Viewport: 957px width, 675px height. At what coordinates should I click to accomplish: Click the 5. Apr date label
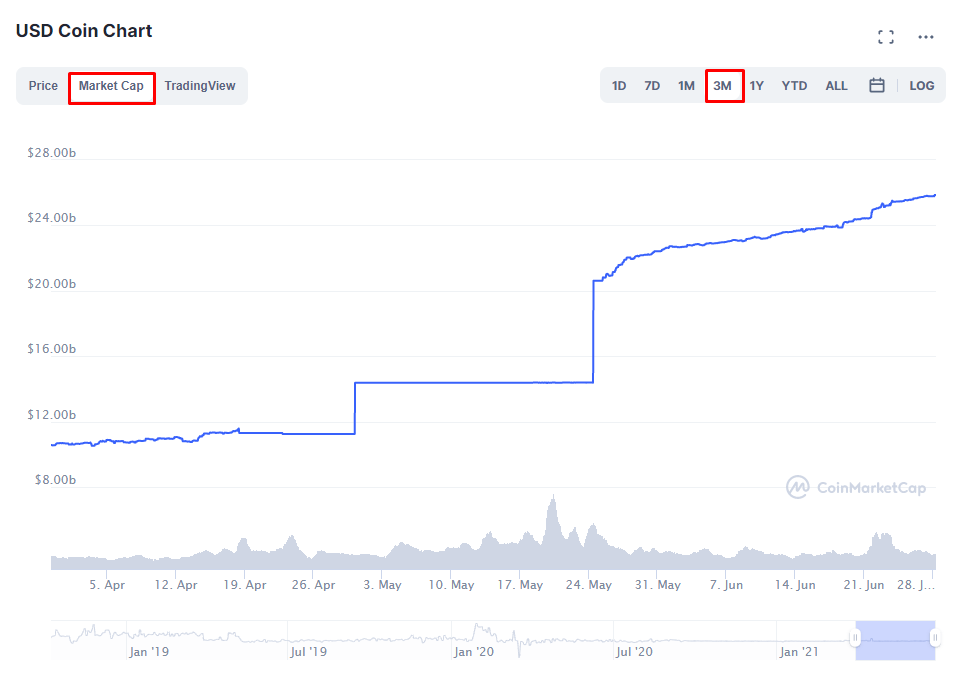click(107, 585)
